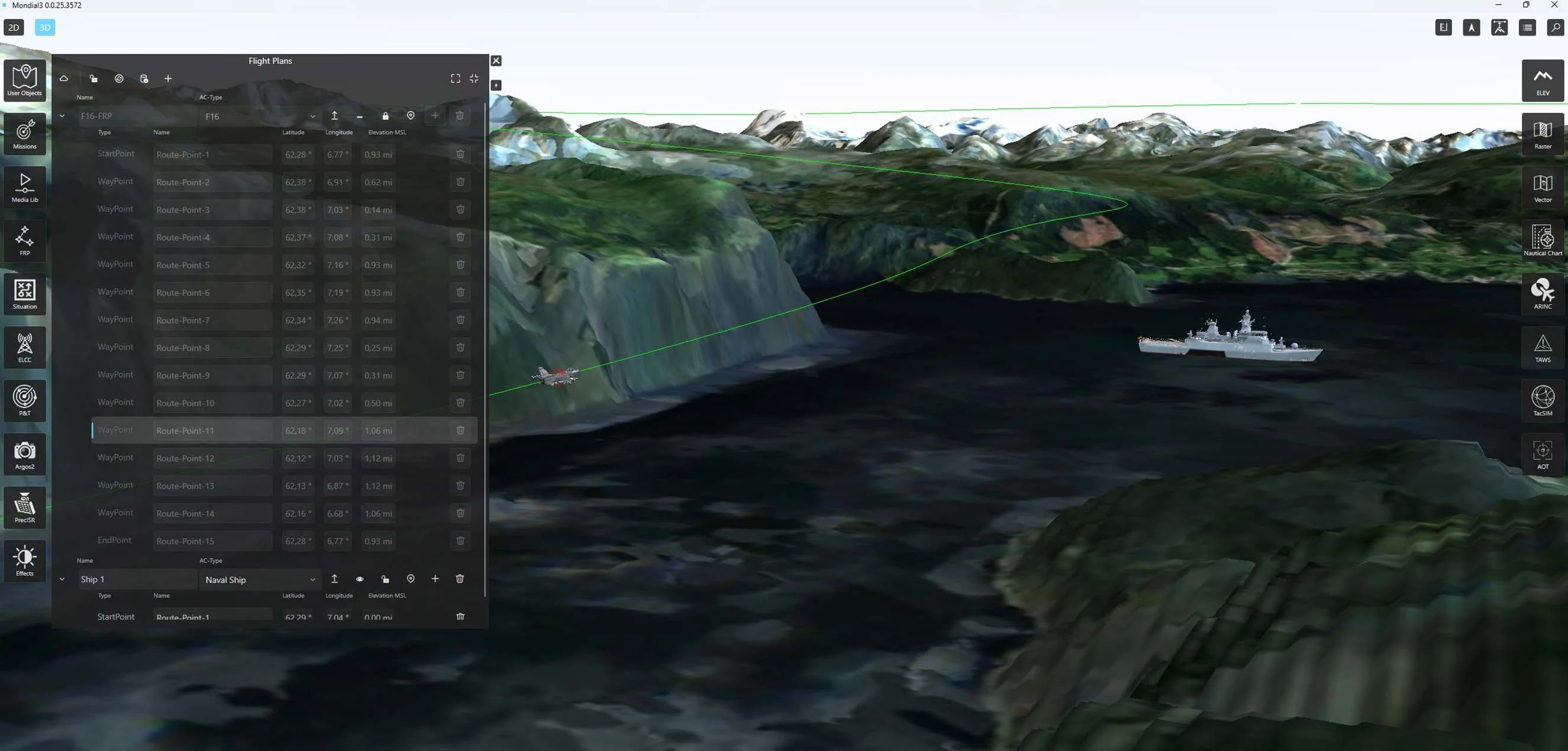
Task: Open the Missions panel
Action: click(24, 133)
